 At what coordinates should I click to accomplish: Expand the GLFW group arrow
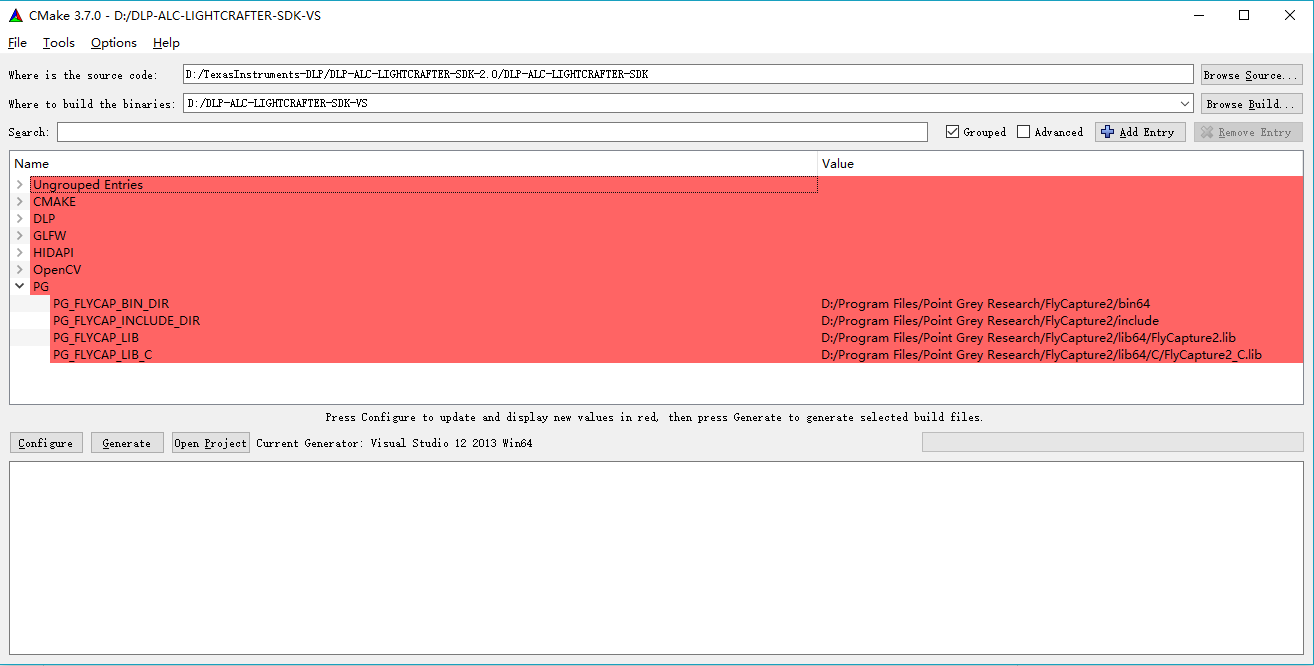tap(20, 236)
